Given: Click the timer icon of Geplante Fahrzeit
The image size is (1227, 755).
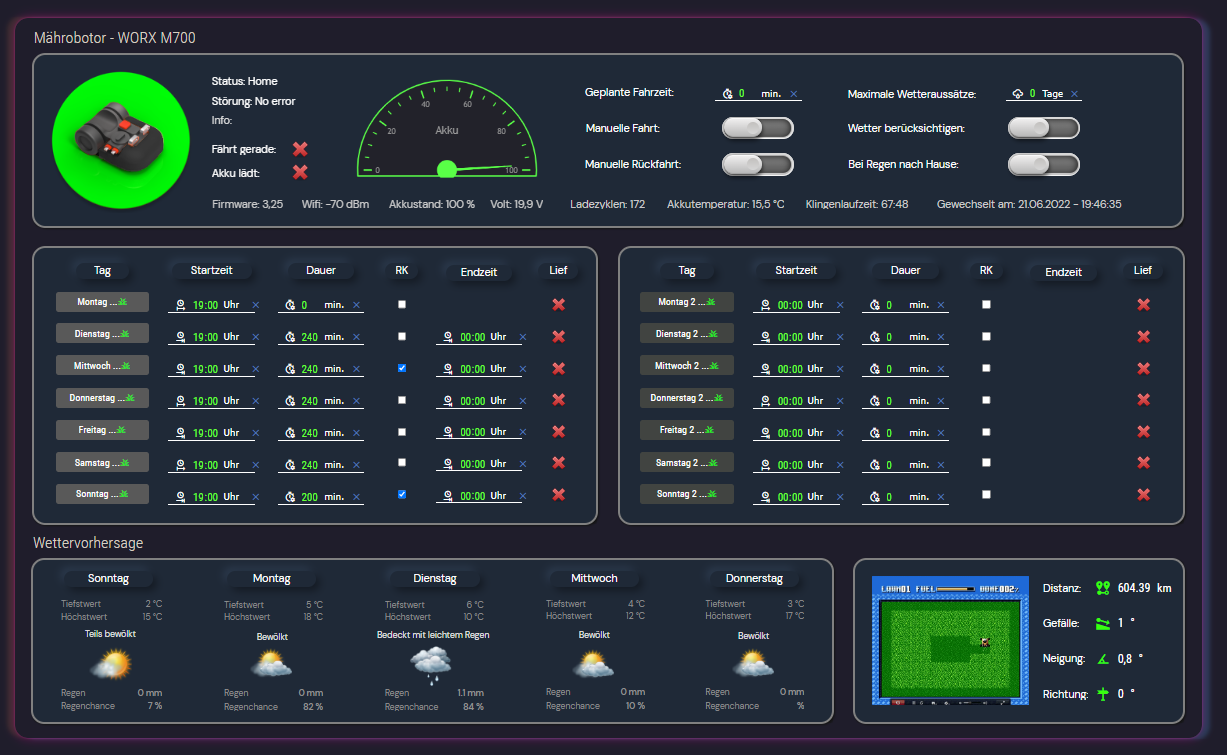Looking at the screenshot, I should point(728,94).
